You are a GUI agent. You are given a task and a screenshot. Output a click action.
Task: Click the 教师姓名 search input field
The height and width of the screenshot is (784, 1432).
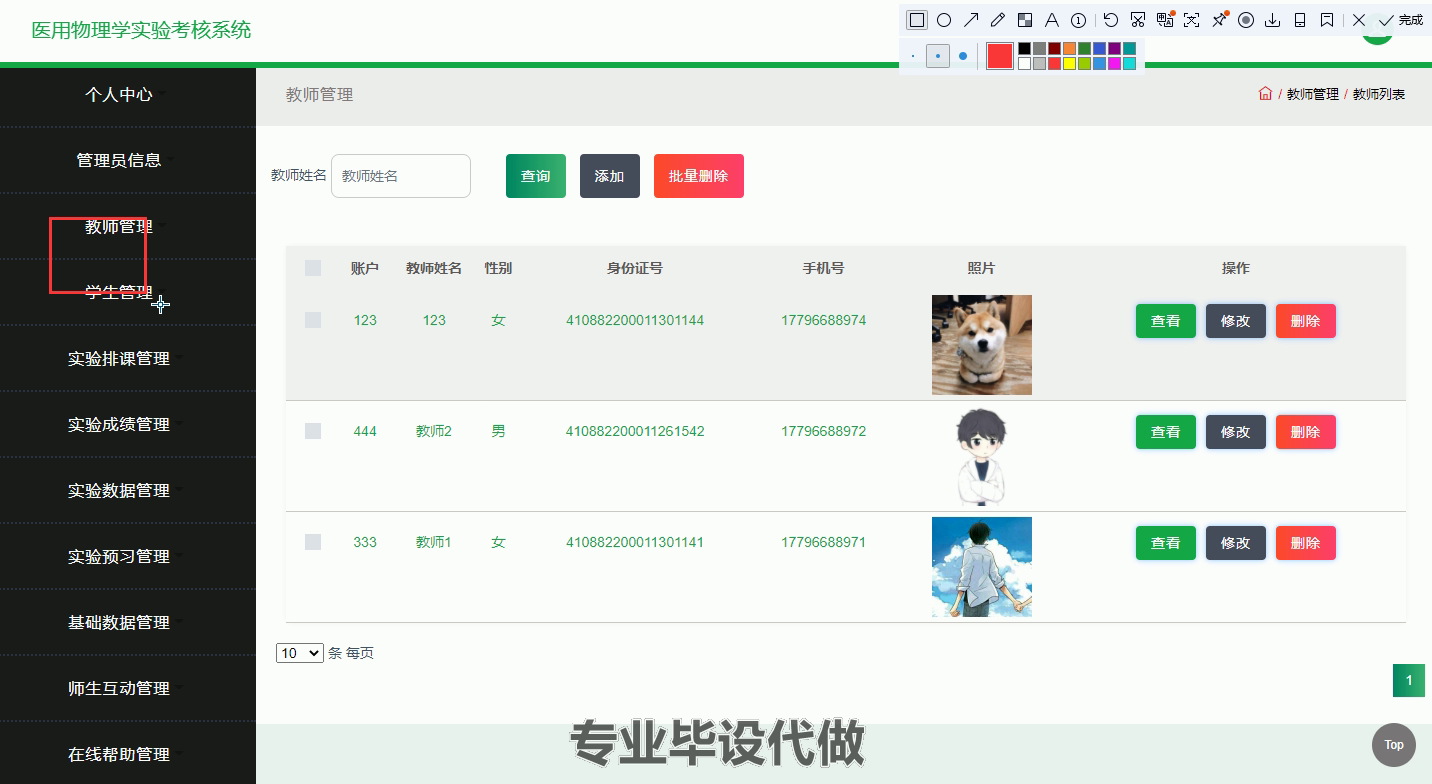401,176
